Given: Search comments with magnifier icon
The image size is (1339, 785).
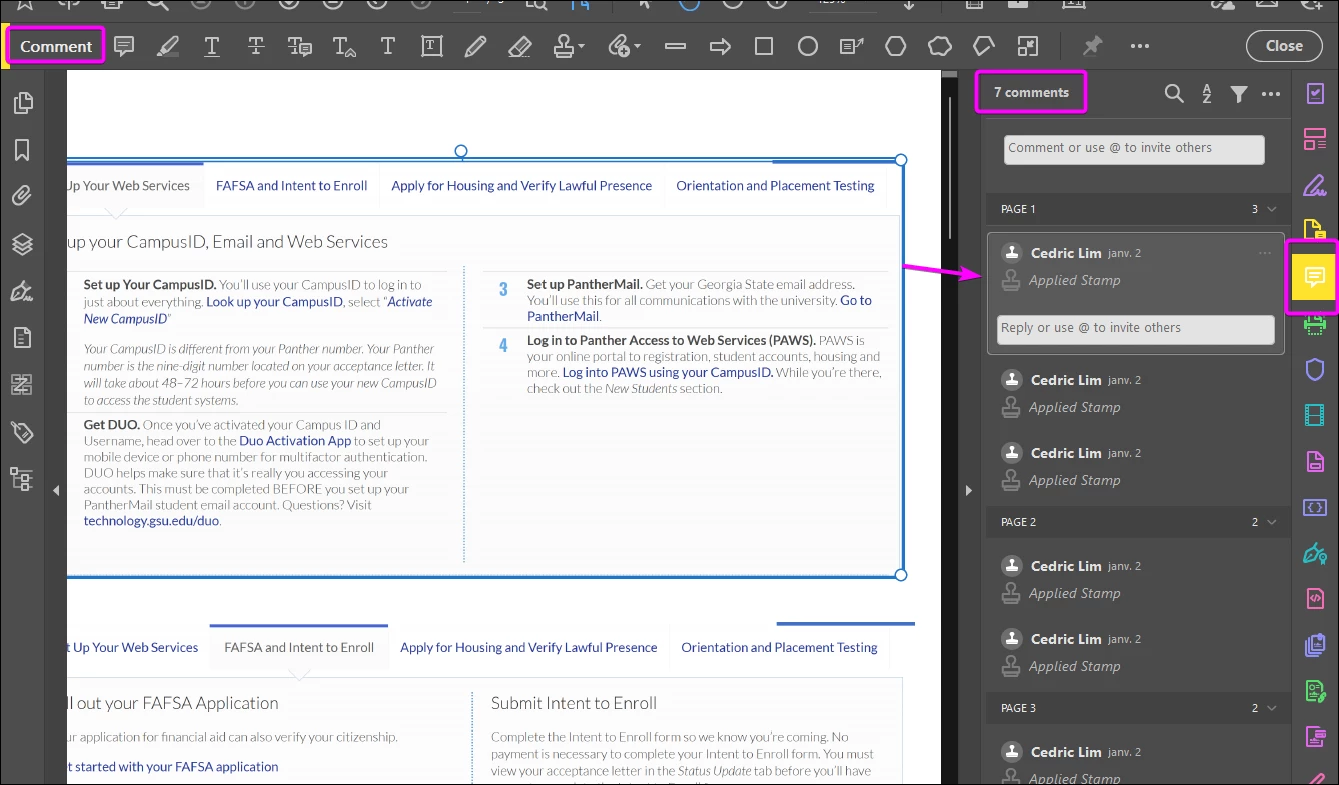Looking at the screenshot, I should 1174,94.
